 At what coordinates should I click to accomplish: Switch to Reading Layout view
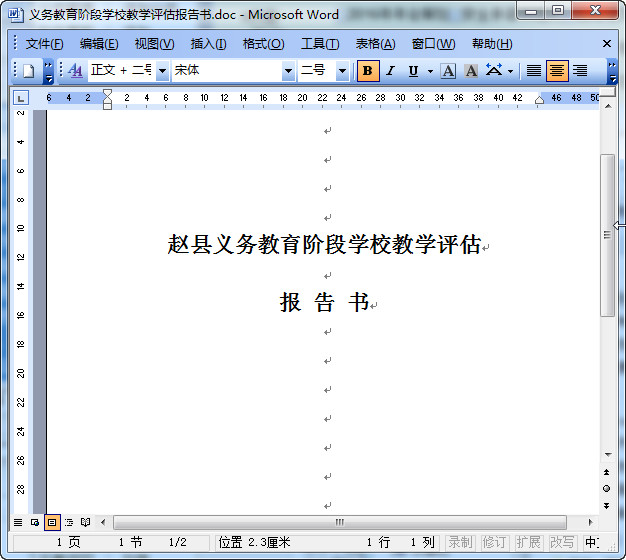point(85,522)
